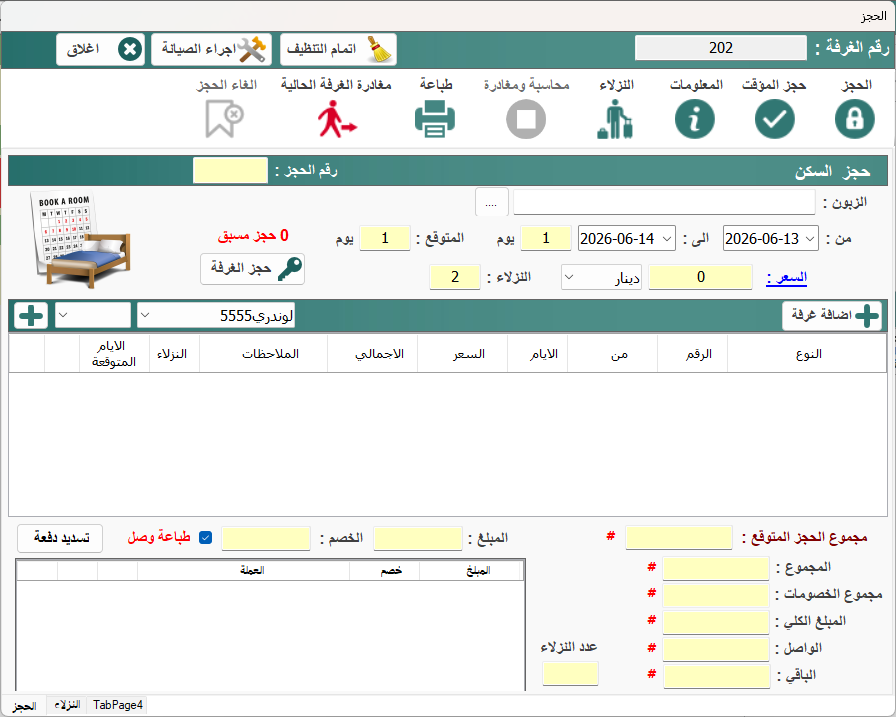896x717 pixels.
Task: Click the المجموع total field
Action: pyautogui.click(x=716, y=568)
